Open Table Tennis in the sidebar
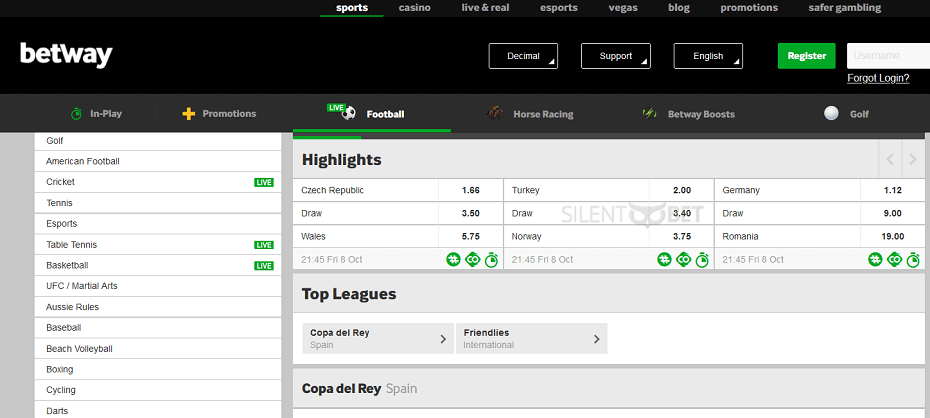Image resolution: width=930 pixels, height=418 pixels. coord(158,245)
